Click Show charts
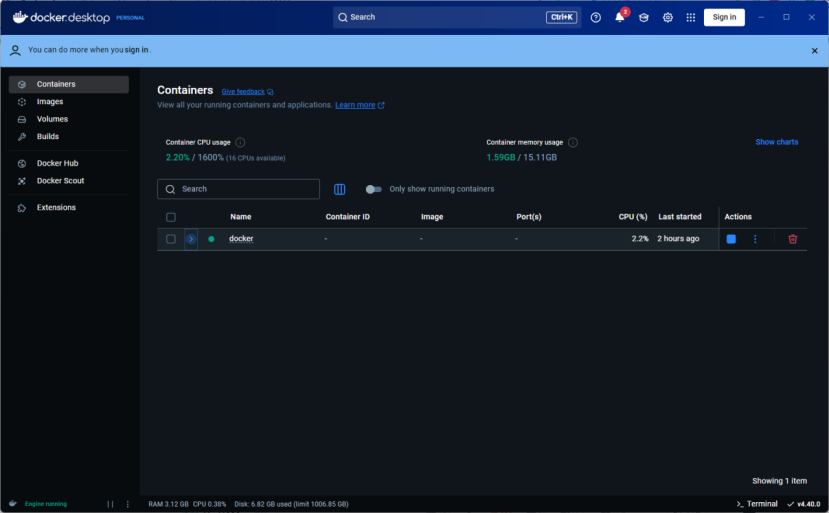The width and height of the screenshot is (829, 513). pos(777,142)
